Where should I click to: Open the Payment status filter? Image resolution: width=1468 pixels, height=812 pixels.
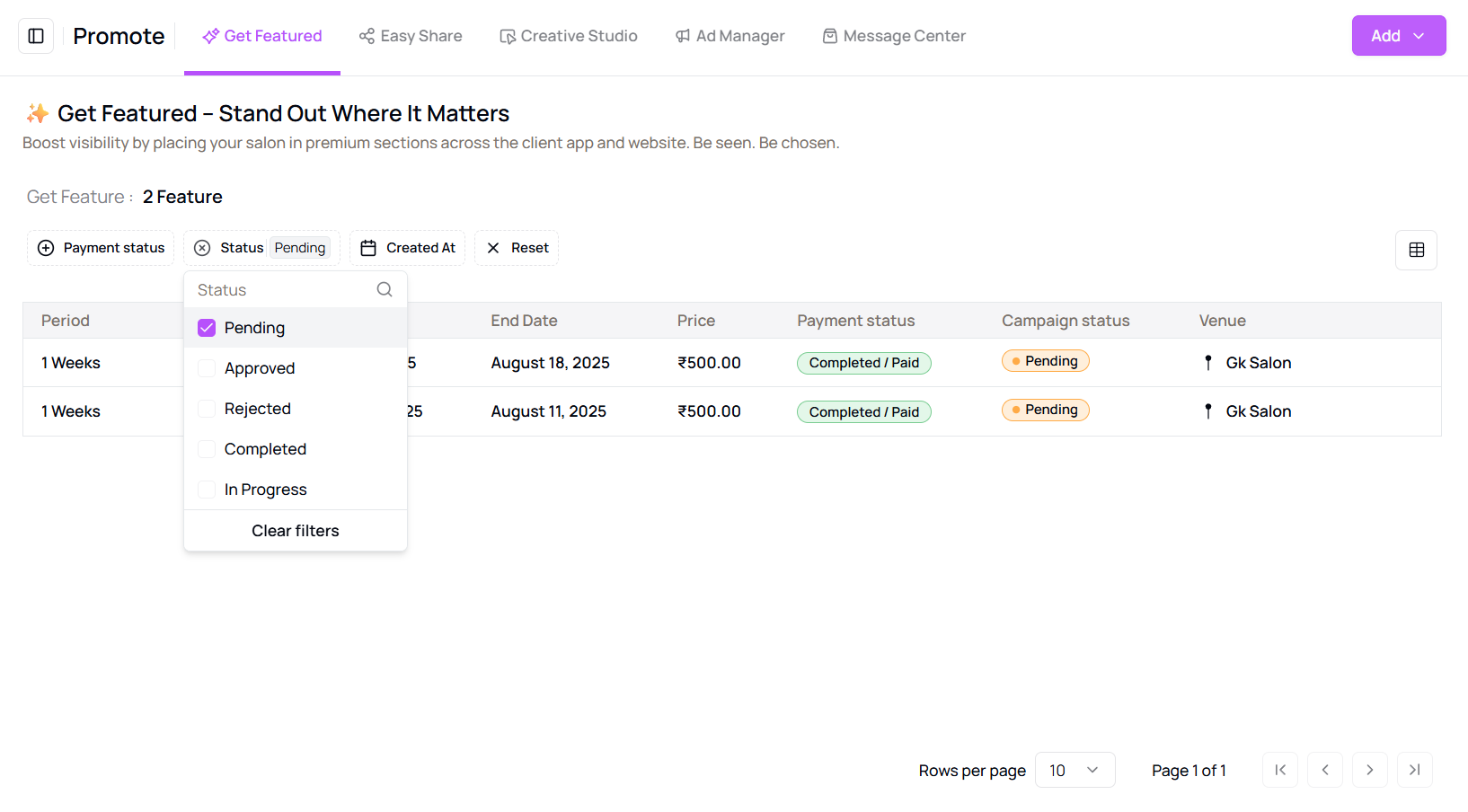(x=101, y=248)
